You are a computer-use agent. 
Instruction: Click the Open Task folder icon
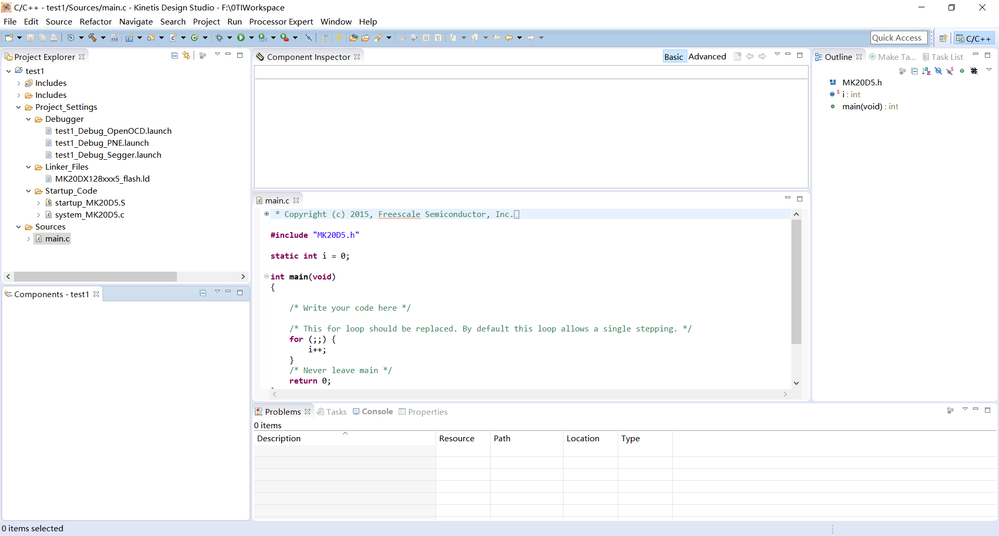pos(365,38)
